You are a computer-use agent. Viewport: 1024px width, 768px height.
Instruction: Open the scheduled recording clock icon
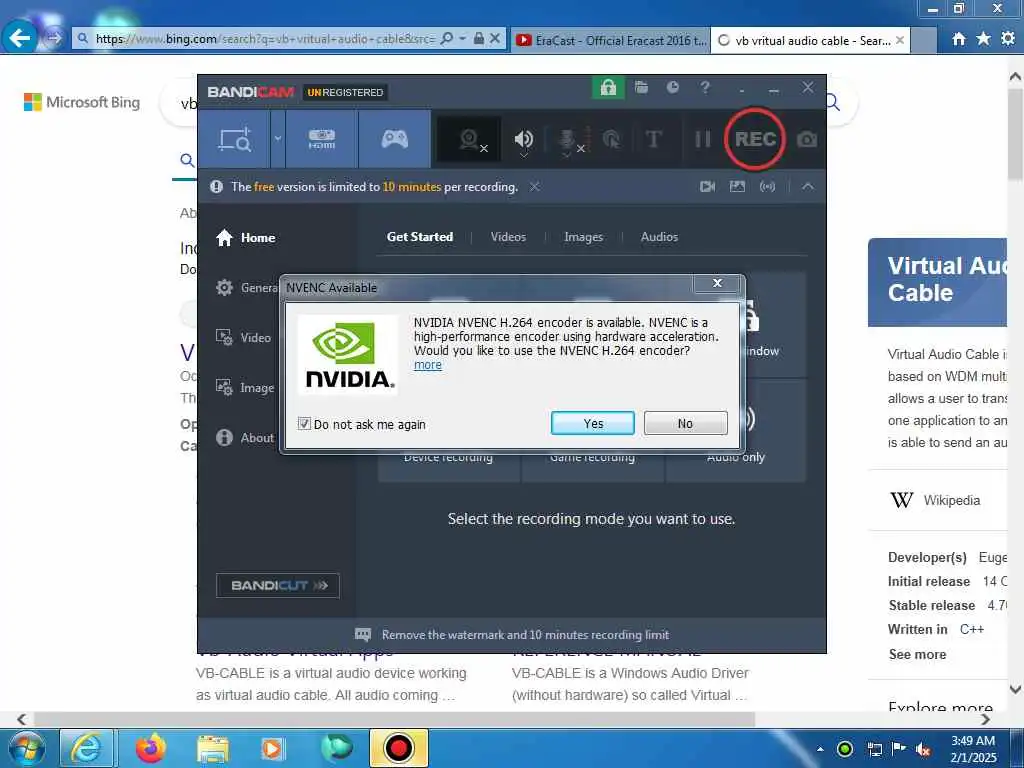click(673, 88)
